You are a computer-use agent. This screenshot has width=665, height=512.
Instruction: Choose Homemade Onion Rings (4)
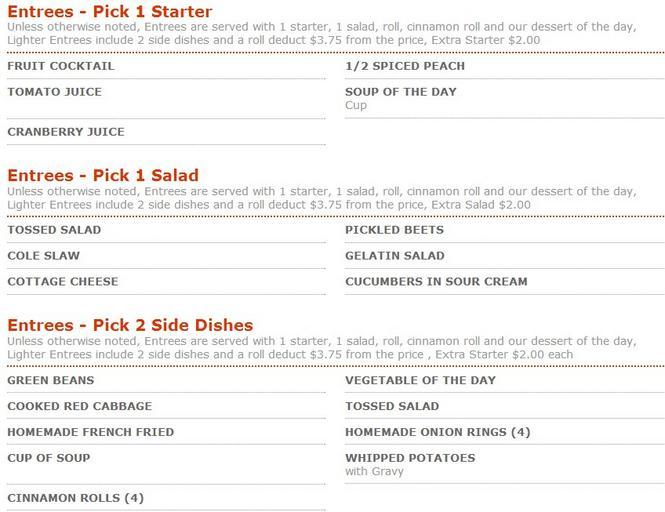pos(438,433)
